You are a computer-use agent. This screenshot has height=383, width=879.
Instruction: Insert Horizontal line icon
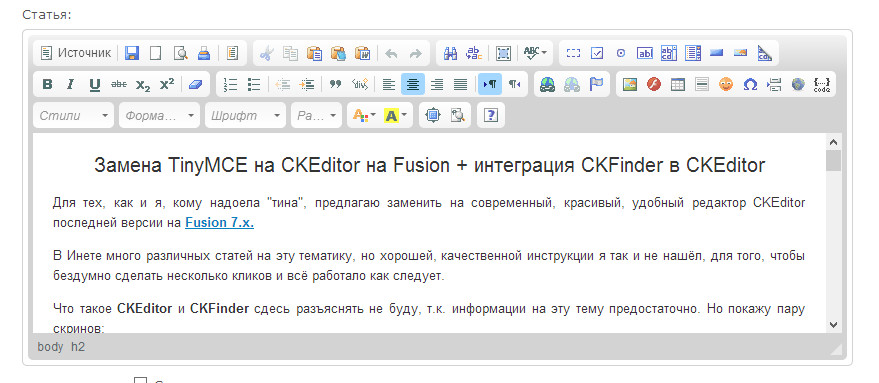[701, 84]
